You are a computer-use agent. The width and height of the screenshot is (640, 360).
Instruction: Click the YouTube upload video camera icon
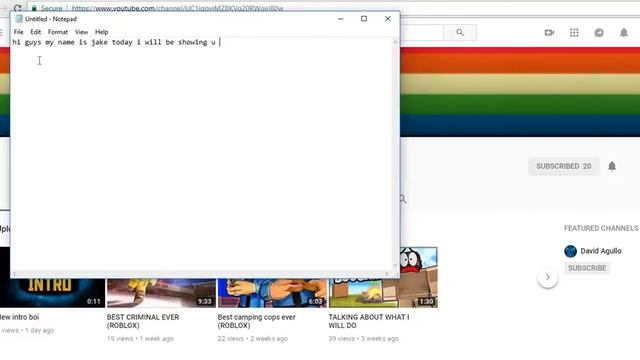549,33
